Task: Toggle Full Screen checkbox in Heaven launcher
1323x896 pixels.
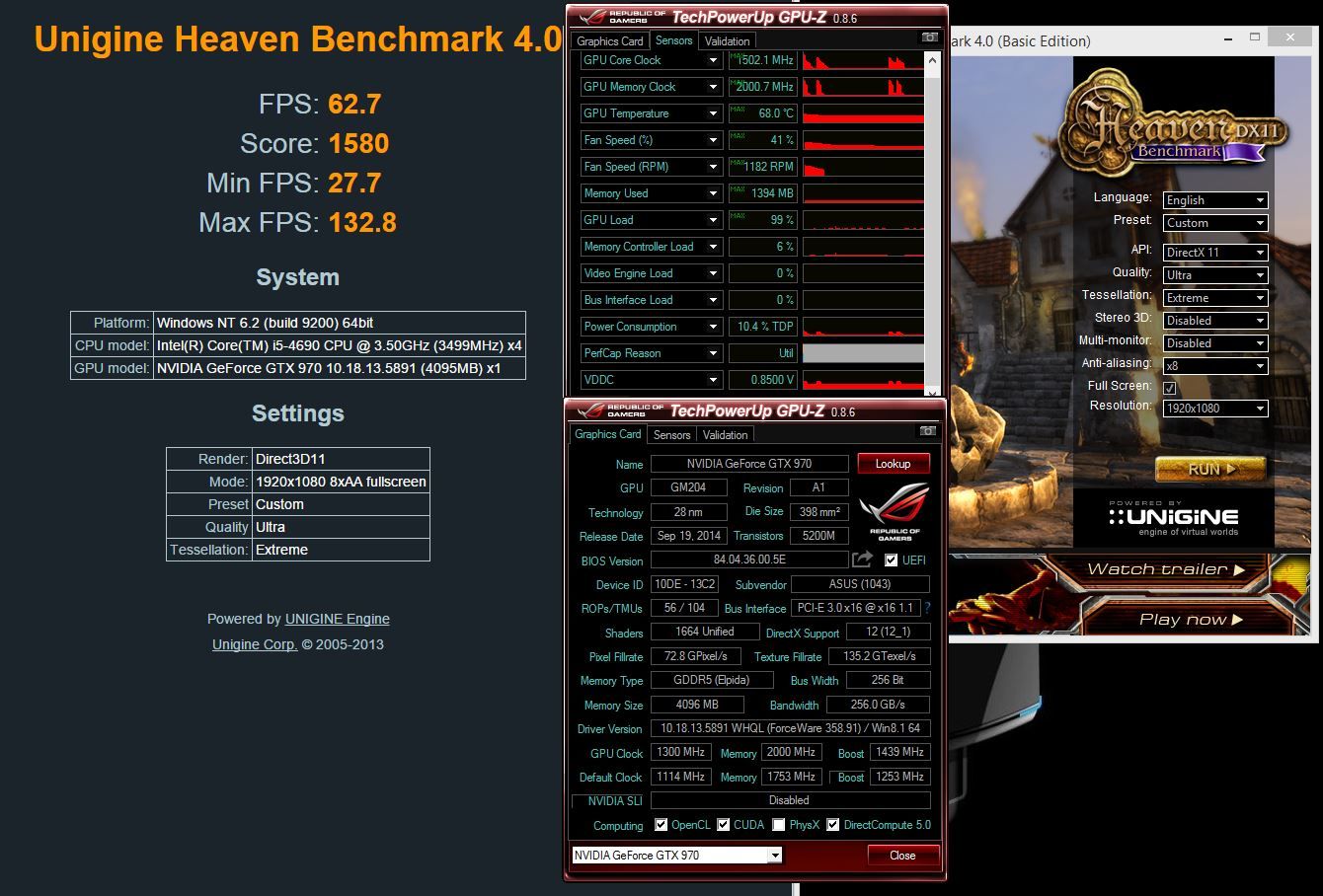Action: (x=1170, y=388)
